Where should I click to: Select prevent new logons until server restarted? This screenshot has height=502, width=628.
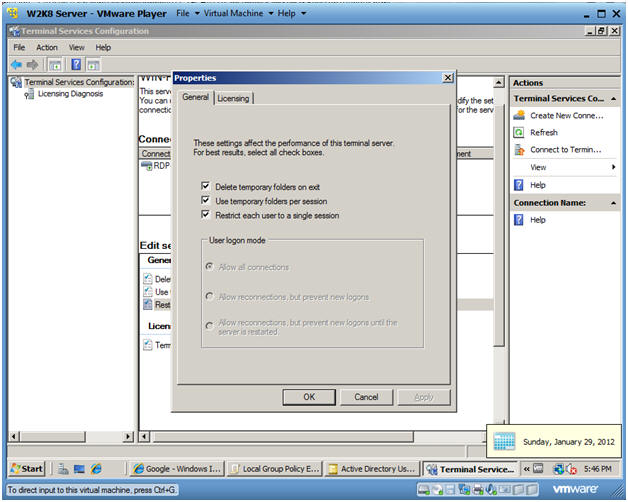pos(209,325)
